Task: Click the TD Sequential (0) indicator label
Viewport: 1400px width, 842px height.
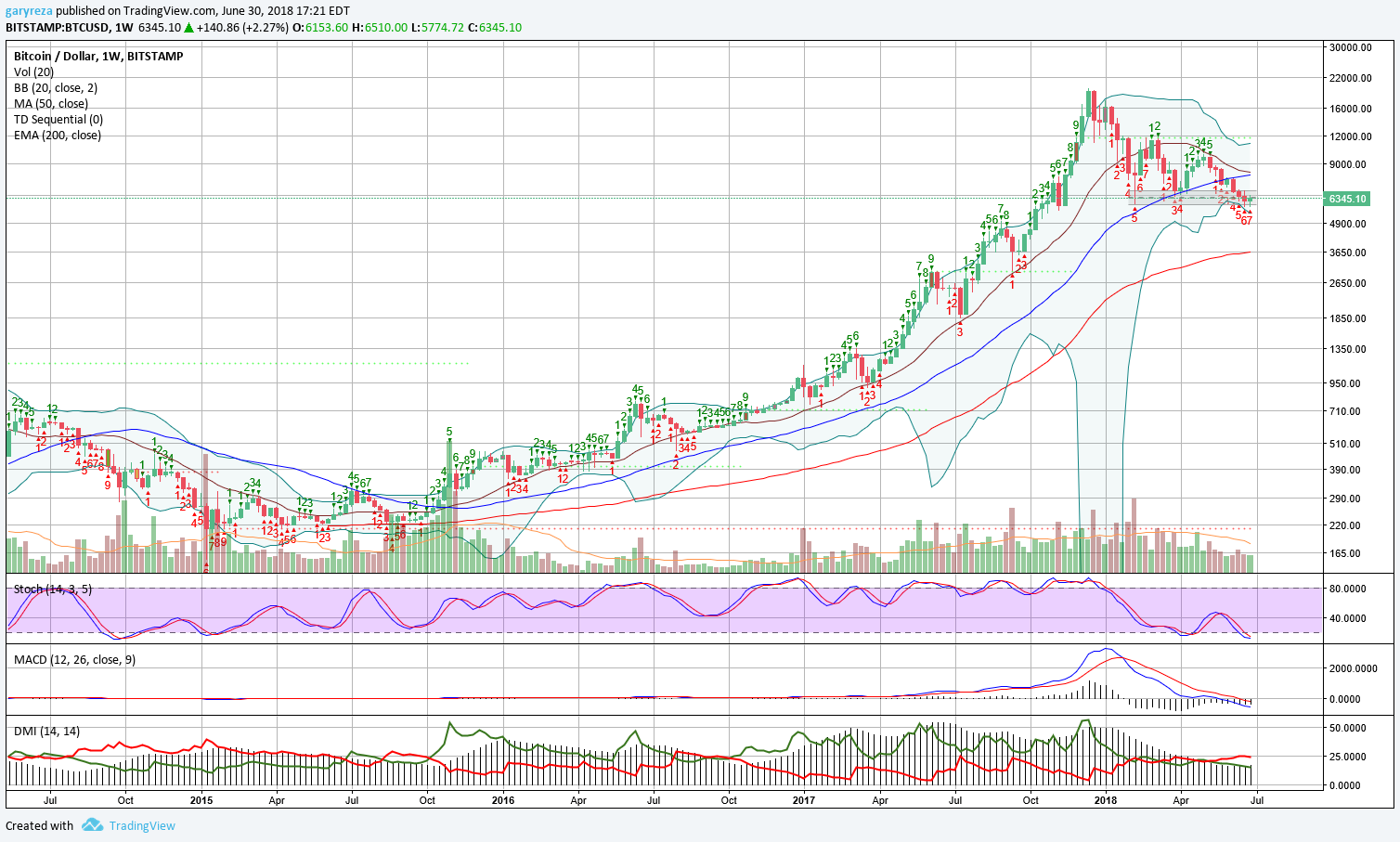Action: click(x=58, y=120)
